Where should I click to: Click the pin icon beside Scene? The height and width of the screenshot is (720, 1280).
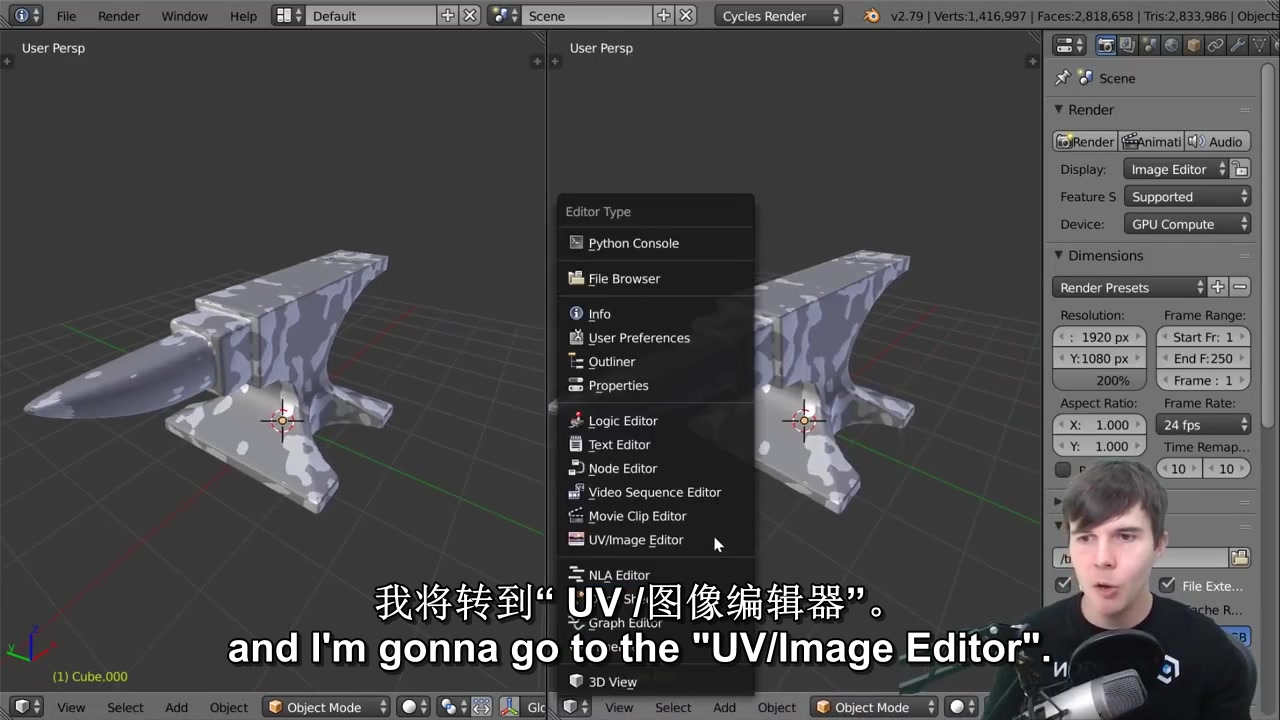point(1062,78)
